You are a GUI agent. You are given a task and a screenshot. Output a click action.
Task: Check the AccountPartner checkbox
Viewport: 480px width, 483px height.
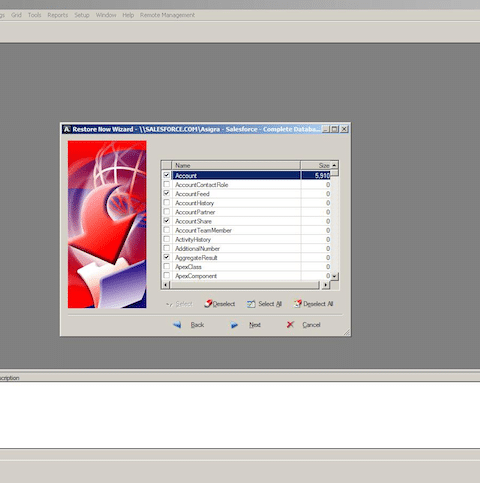[166, 212]
